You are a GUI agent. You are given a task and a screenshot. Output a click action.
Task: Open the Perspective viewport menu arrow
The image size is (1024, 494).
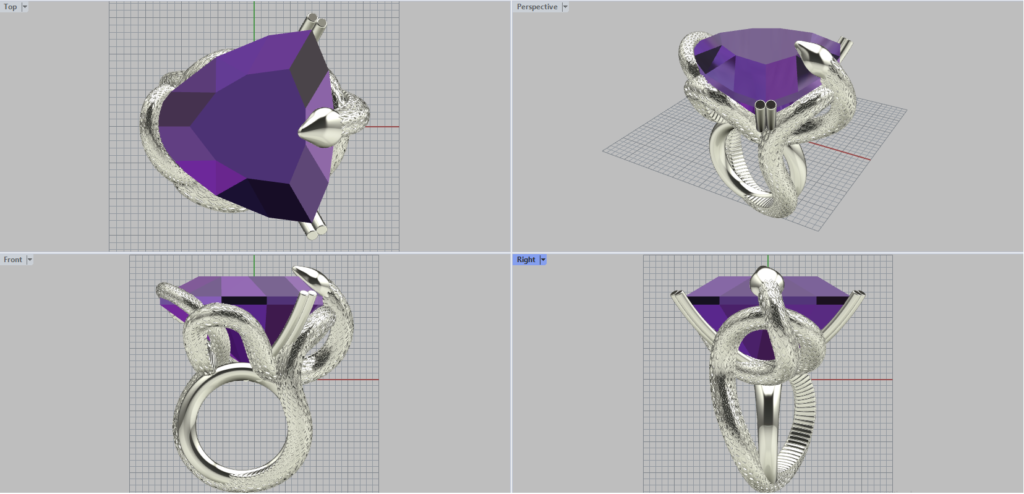click(565, 7)
